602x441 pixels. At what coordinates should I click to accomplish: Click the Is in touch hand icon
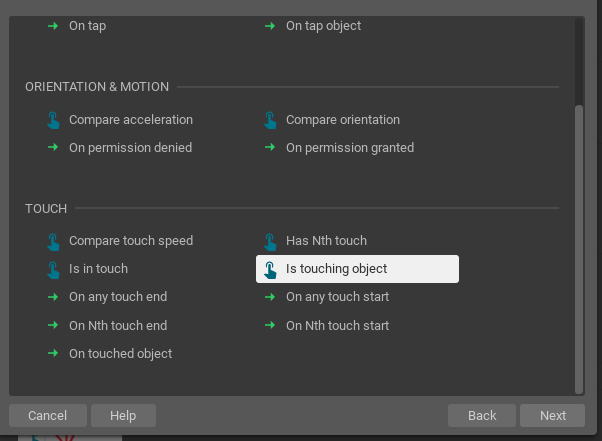coord(53,270)
